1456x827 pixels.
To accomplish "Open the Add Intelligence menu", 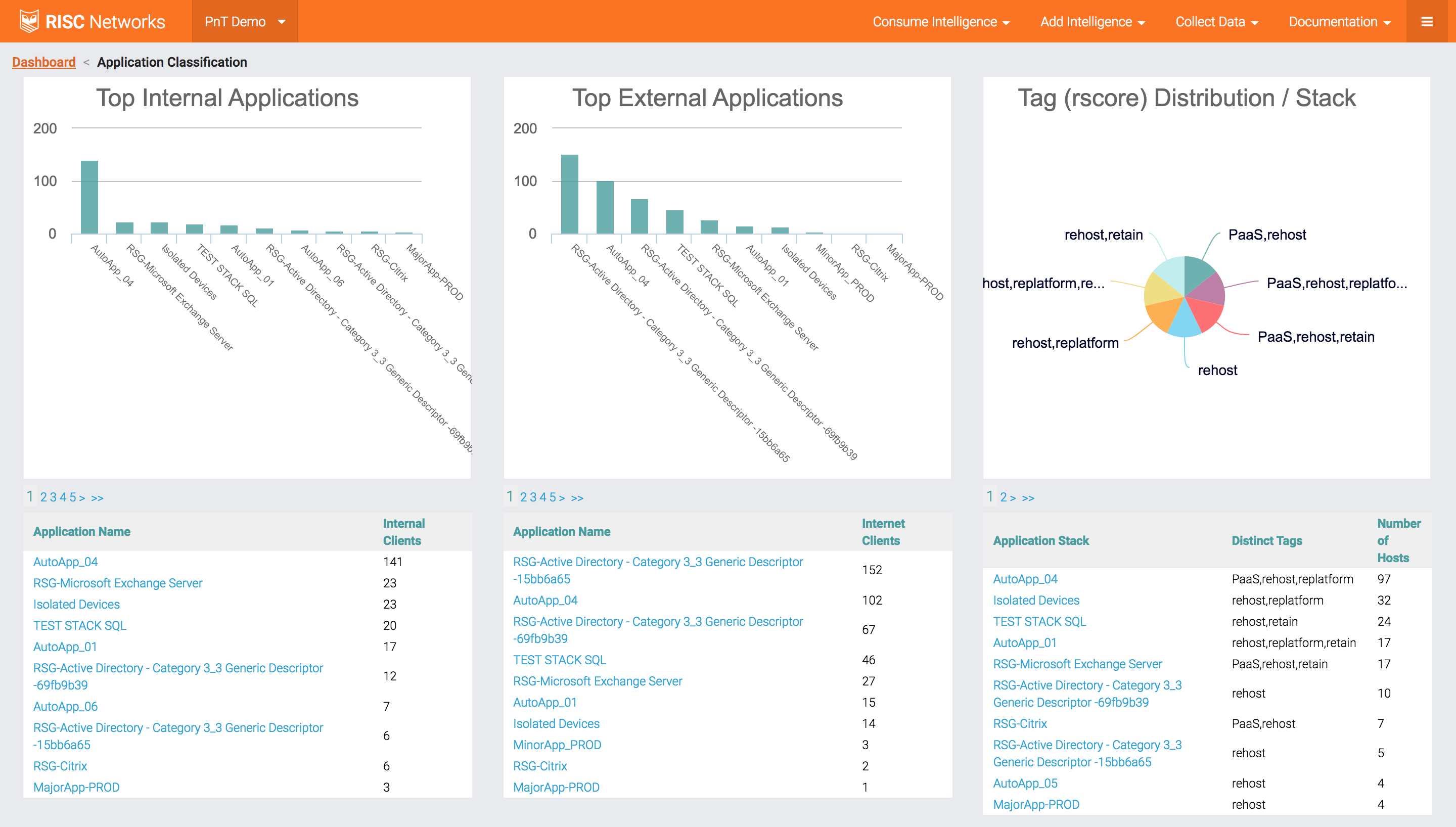I will tap(1092, 21).
